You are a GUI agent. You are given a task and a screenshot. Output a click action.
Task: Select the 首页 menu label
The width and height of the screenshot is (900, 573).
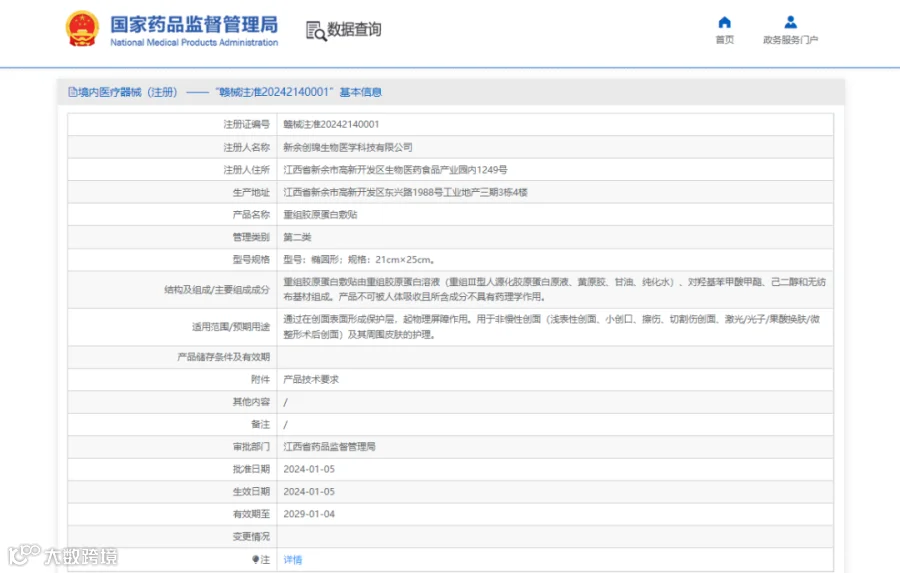(724, 40)
